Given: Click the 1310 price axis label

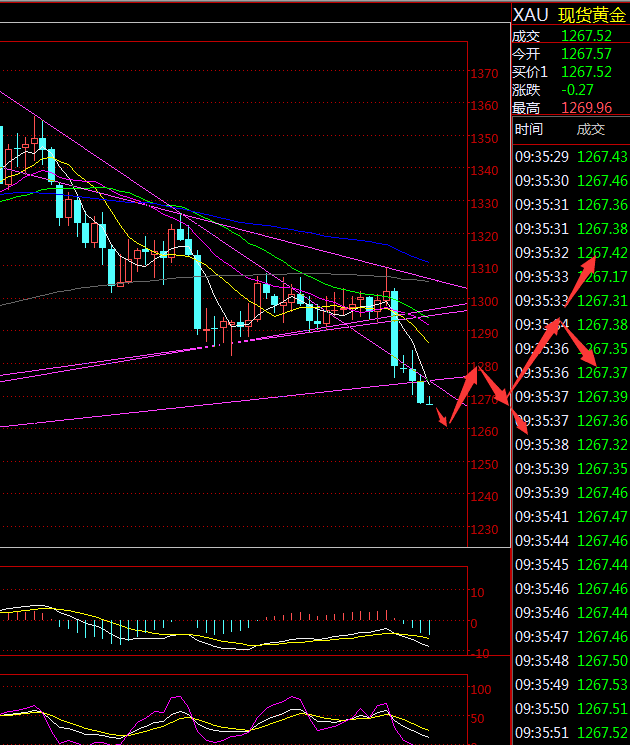Looking at the screenshot, I should (484, 268).
